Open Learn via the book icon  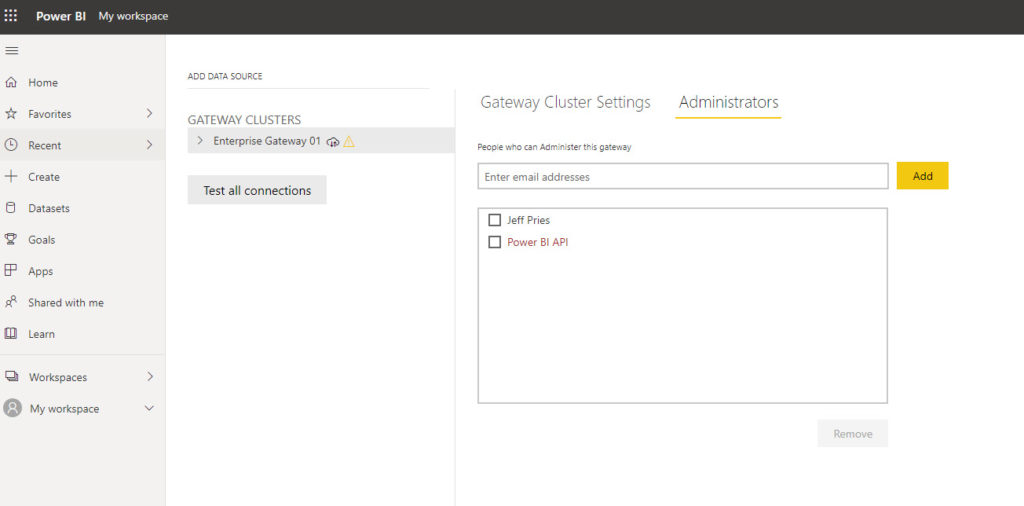coord(12,333)
